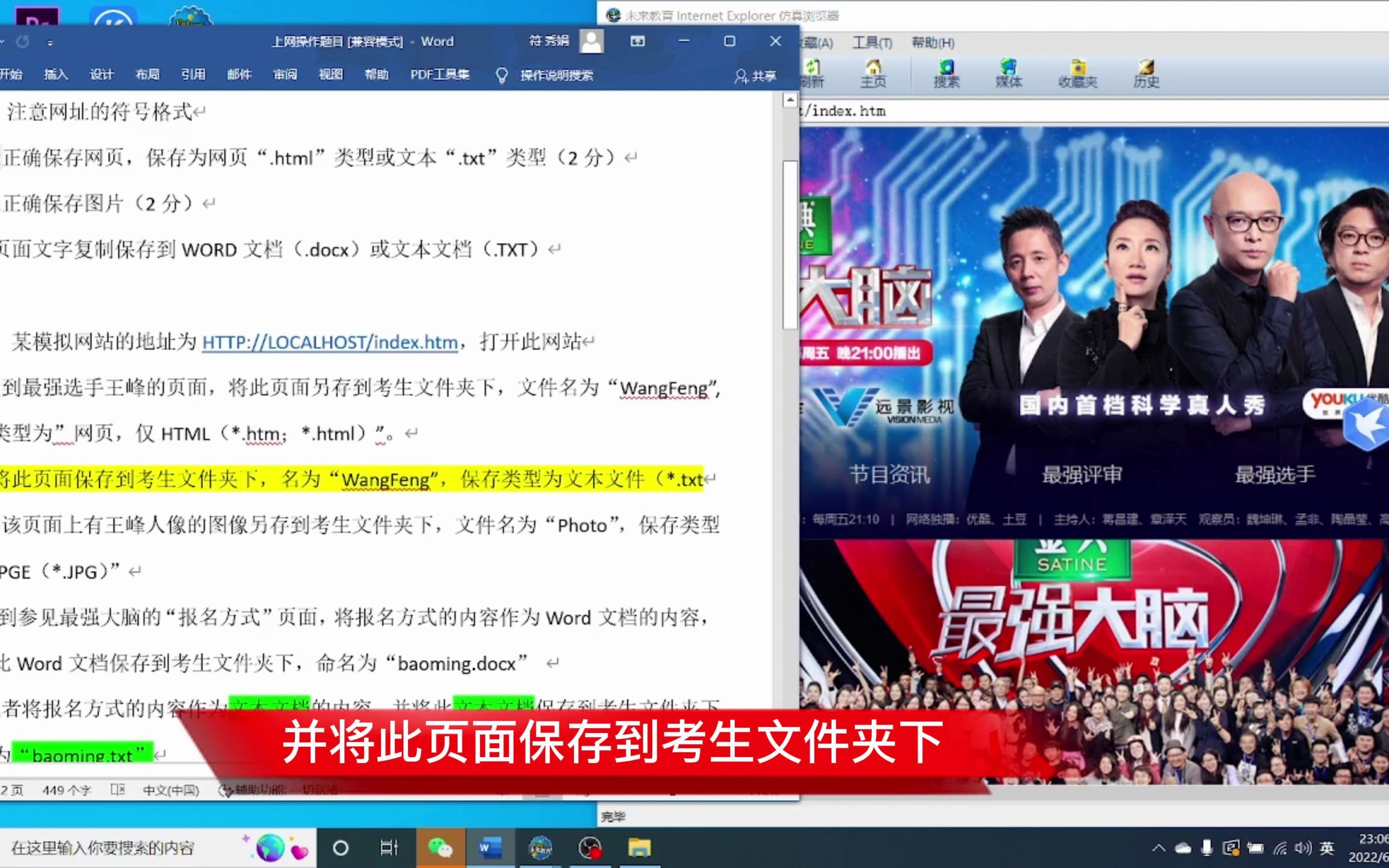1389x868 pixels.
Task: Open the 最强选手 link on the webpage
Action: pos(1274,475)
